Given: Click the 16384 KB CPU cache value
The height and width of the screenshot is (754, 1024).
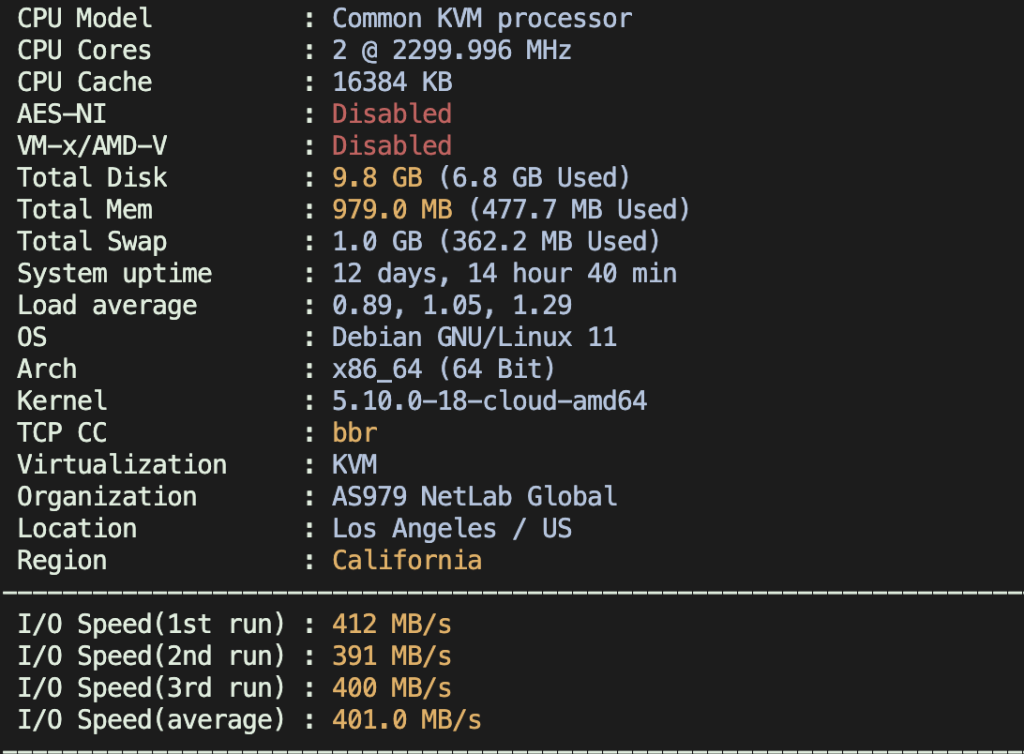Looking at the screenshot, I should coord(392,82).
